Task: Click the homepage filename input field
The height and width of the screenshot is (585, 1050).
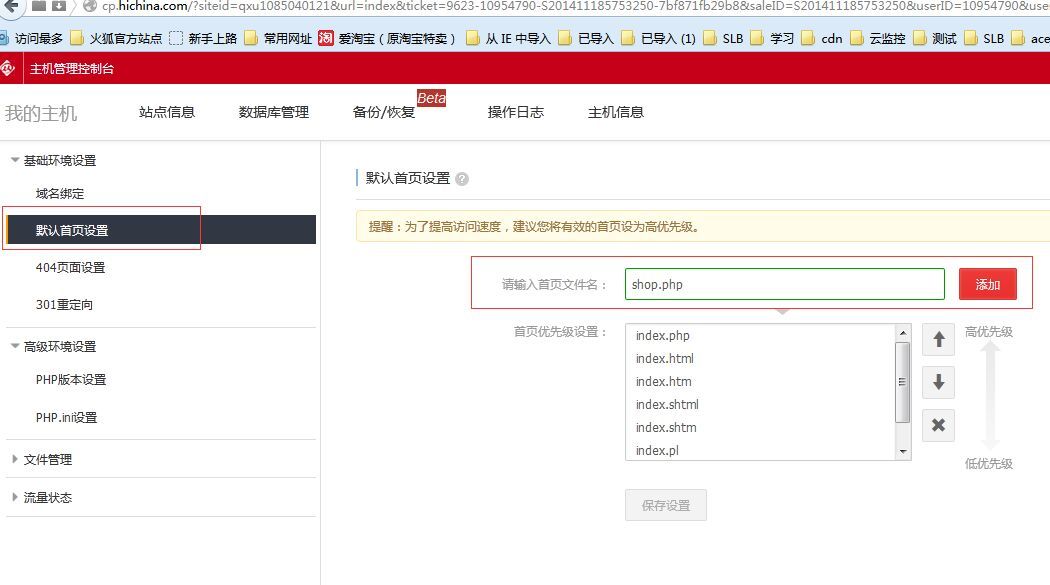Action: [x=784, y=284]
